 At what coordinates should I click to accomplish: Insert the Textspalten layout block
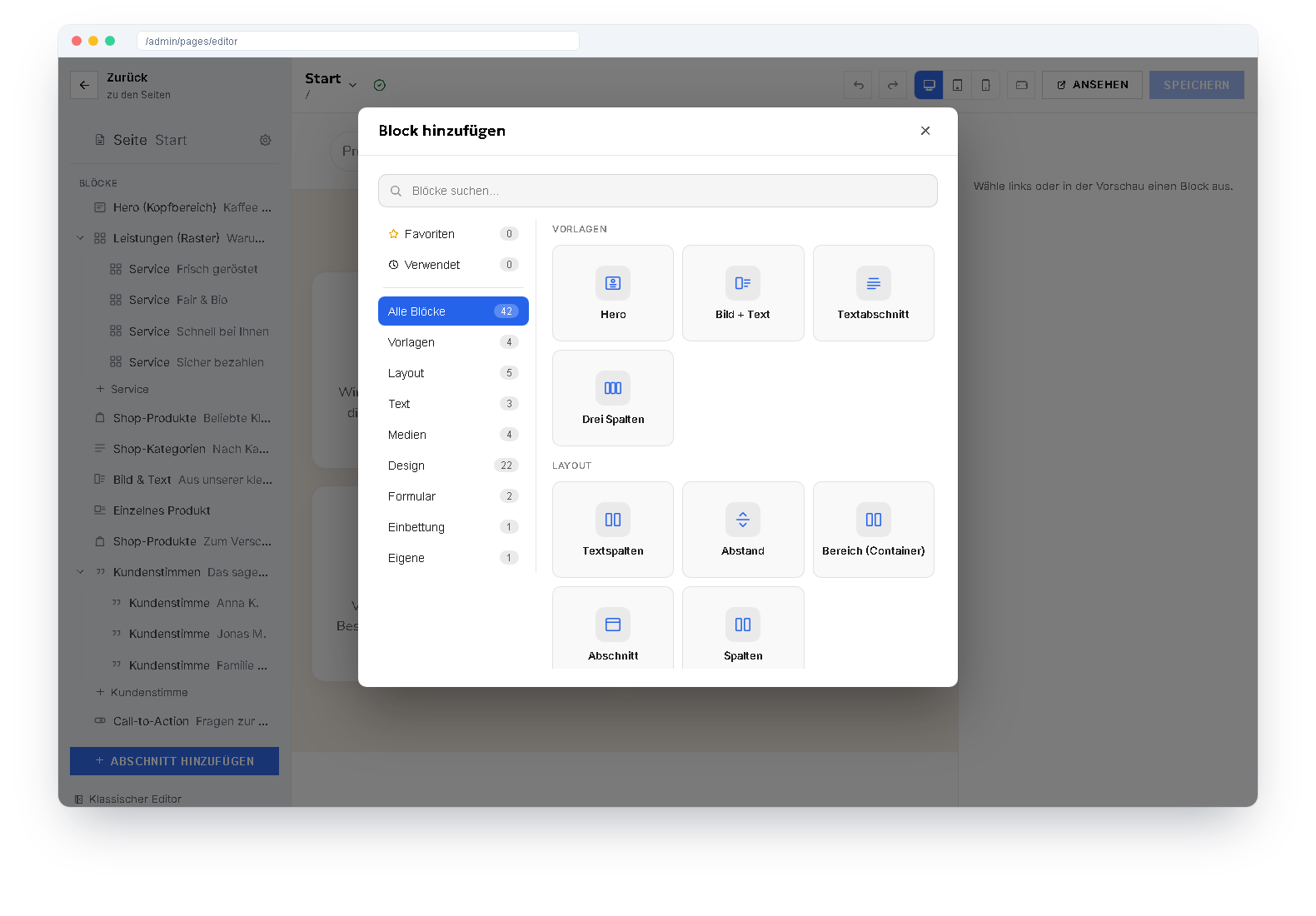pos(613,530)
